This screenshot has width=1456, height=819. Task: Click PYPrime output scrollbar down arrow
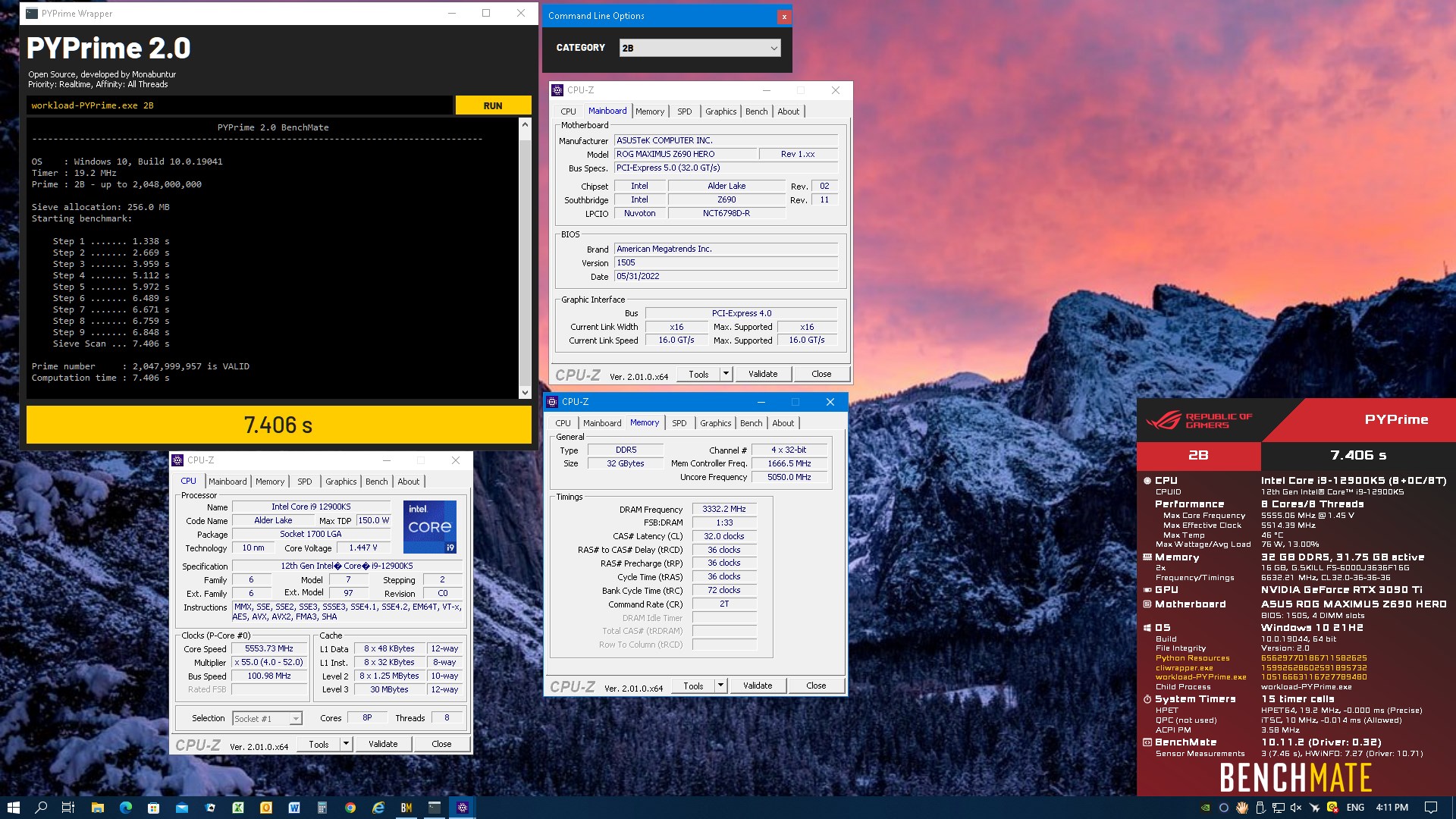coord(525,392)
